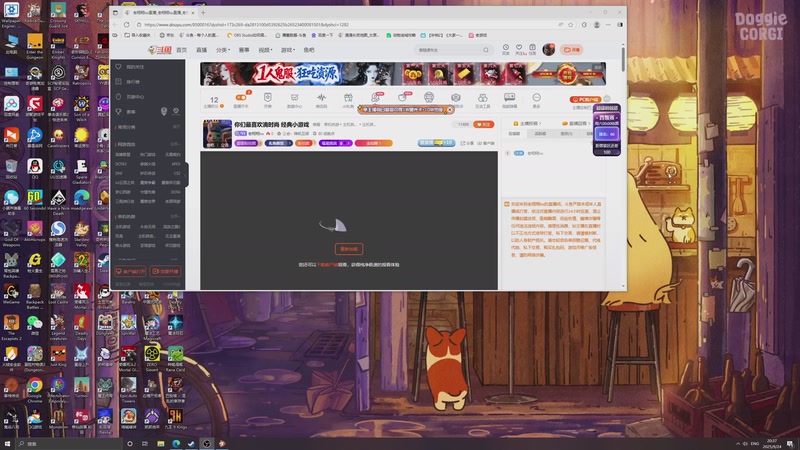The height and width of the screenshot is (450, 800).
Task: Click the shield icon in streamer toolbar
Action: point(267,99)
